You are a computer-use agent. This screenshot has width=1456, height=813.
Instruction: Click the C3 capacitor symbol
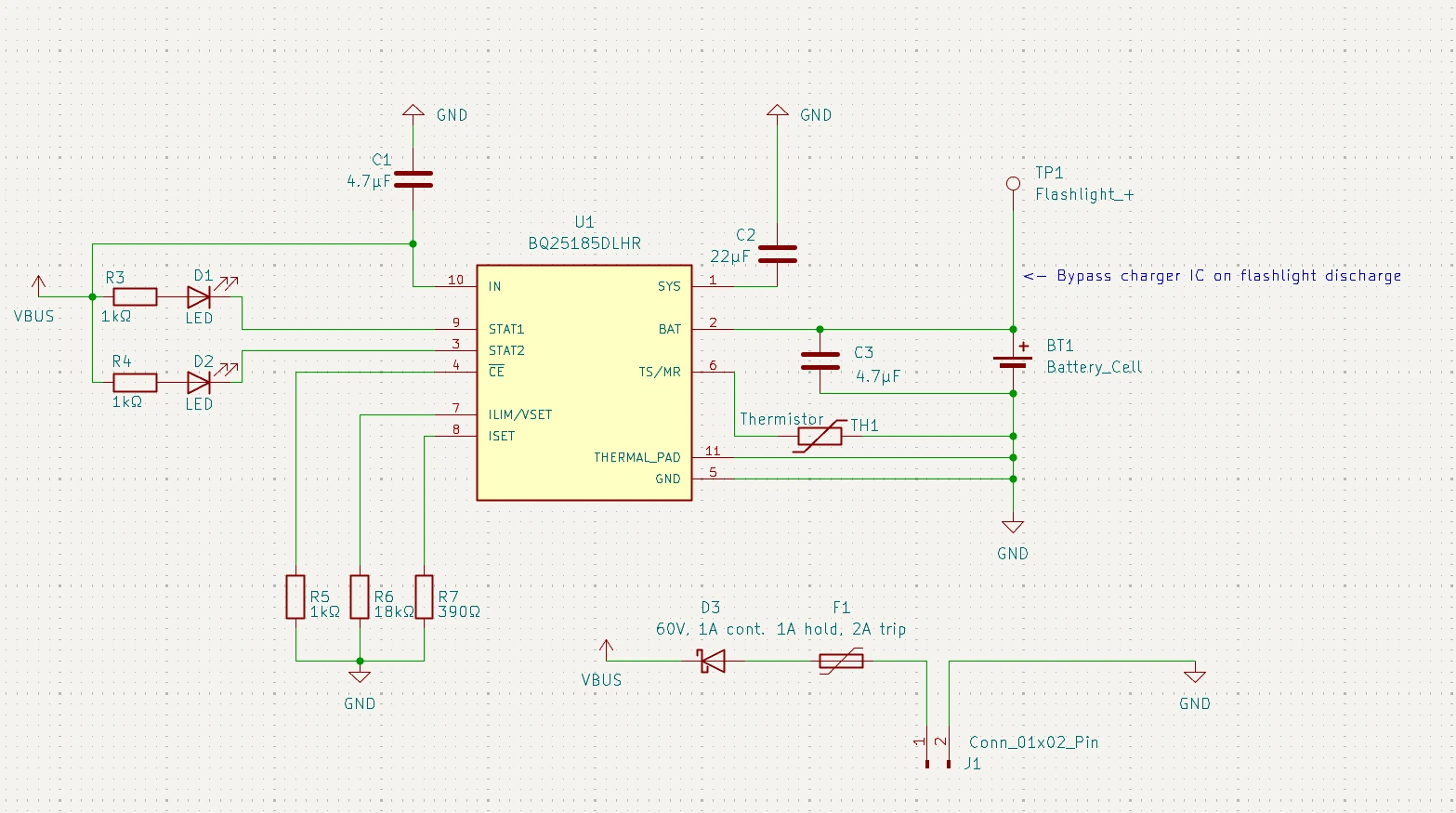820,361
